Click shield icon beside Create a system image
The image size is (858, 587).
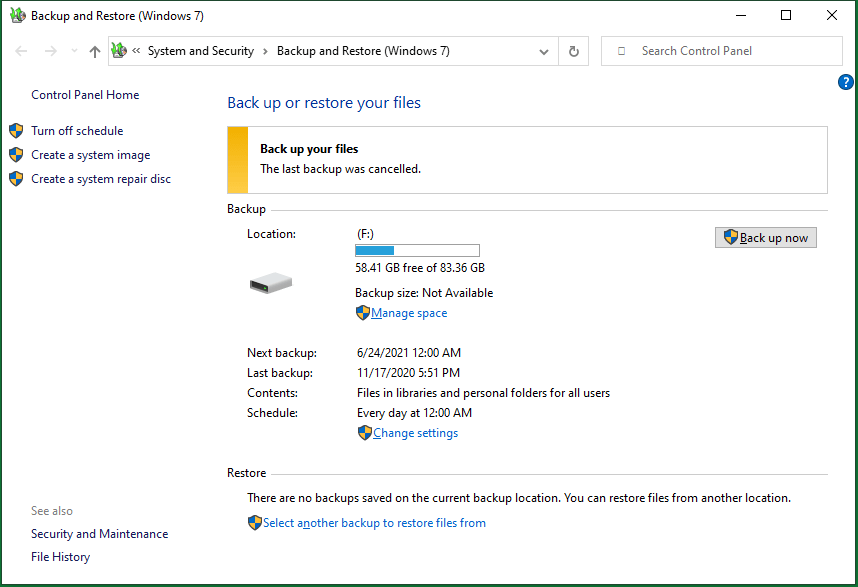(x=16, y=155)
